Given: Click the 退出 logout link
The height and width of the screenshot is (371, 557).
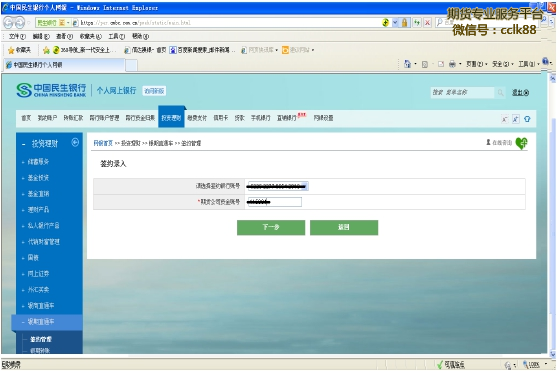Looking at the screenshot, I should (x=520, y=93).
